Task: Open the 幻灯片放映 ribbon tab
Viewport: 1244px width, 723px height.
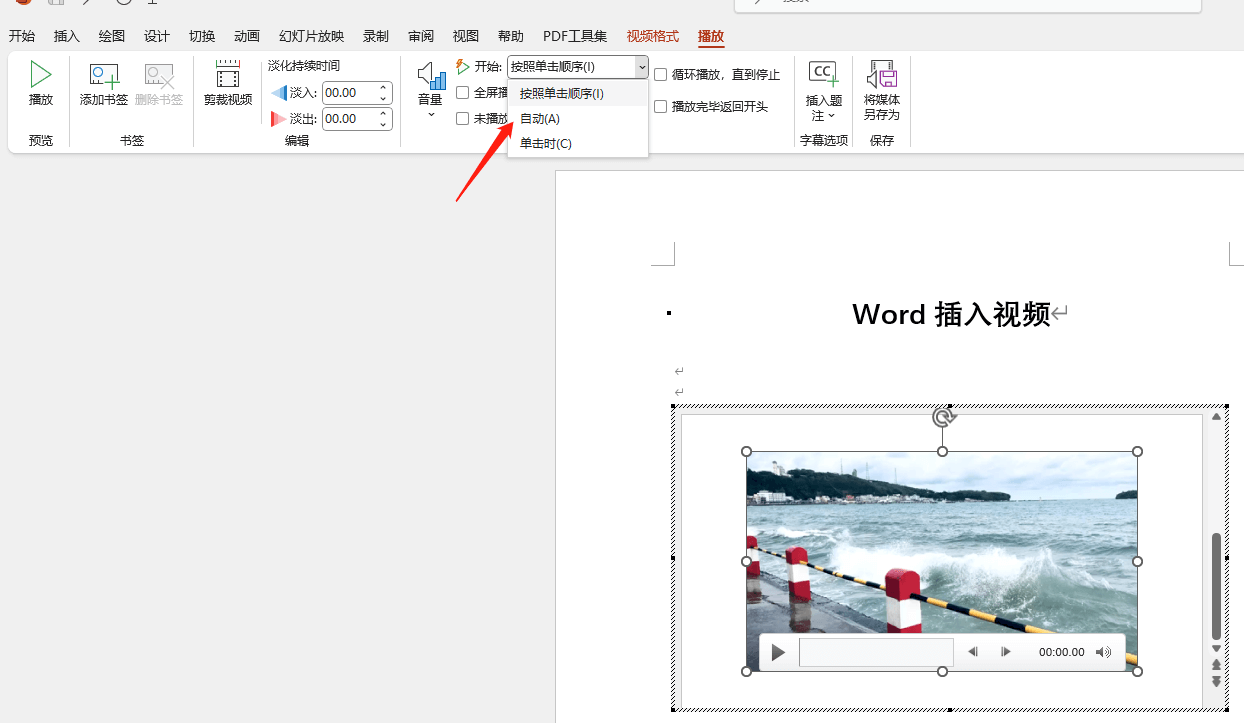Action: point(311,36)
